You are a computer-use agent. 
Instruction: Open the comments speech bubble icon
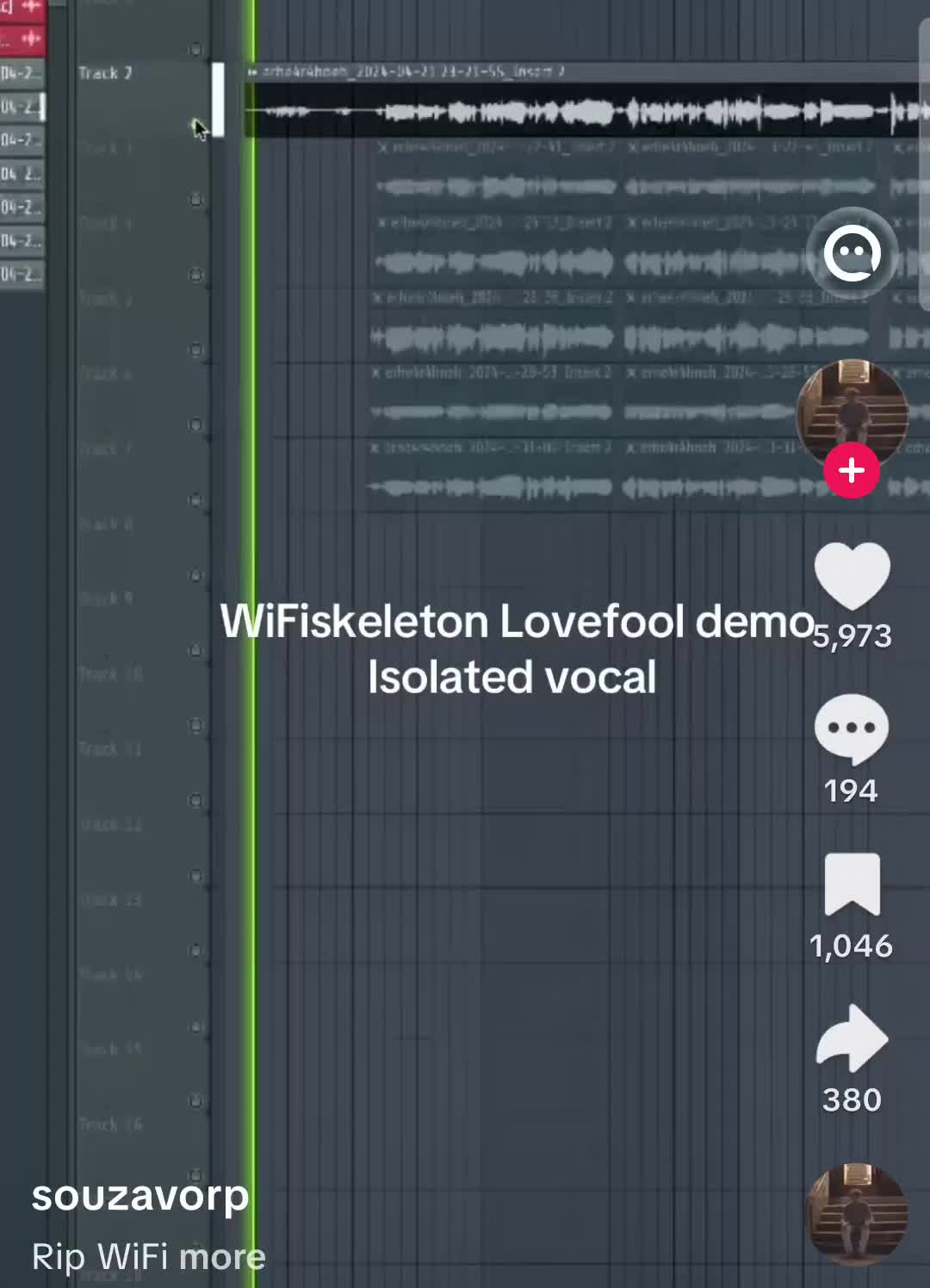(x=852, y=729)
